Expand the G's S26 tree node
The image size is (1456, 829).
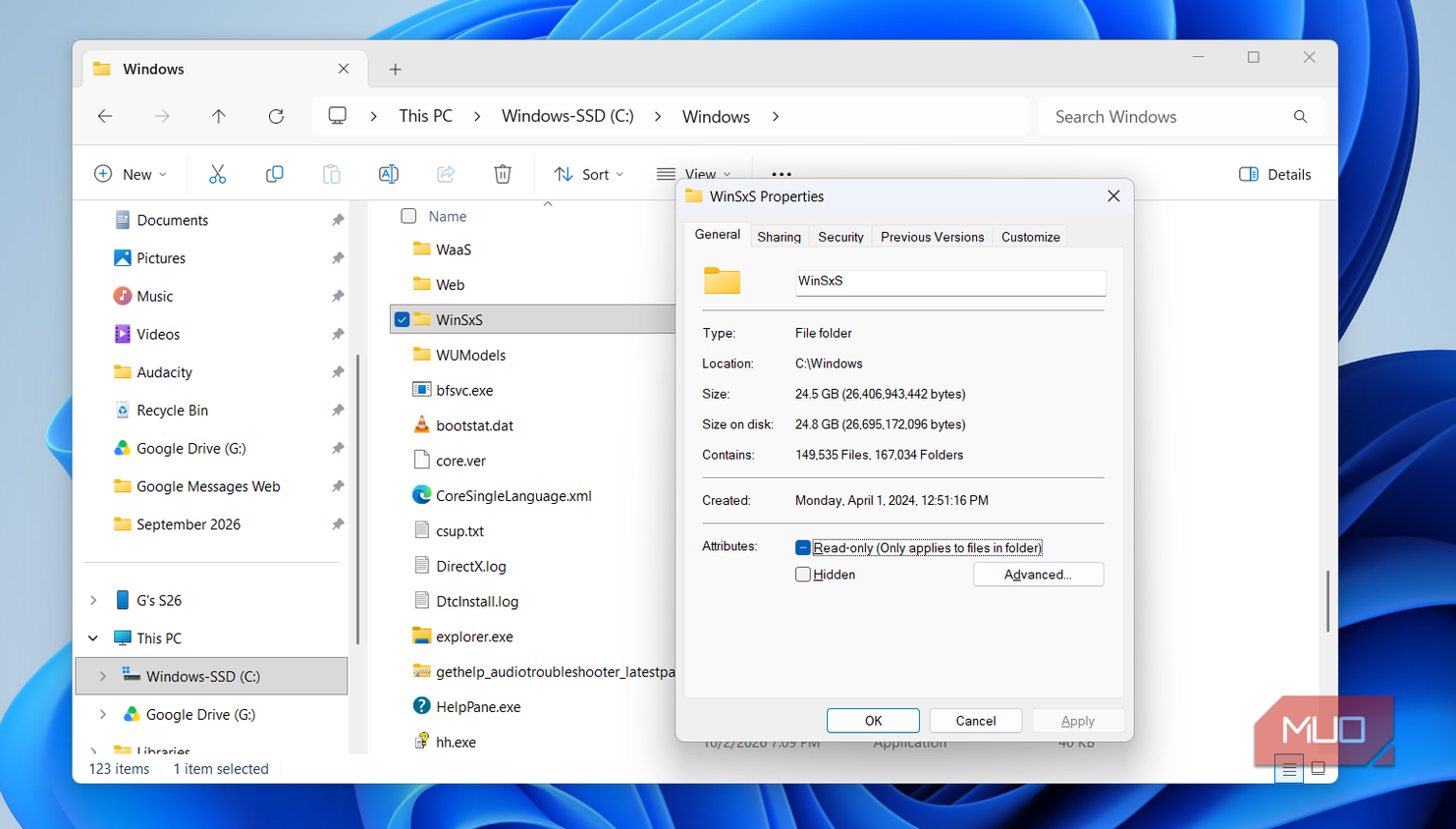pyautogui.click(x=93, y=600)
